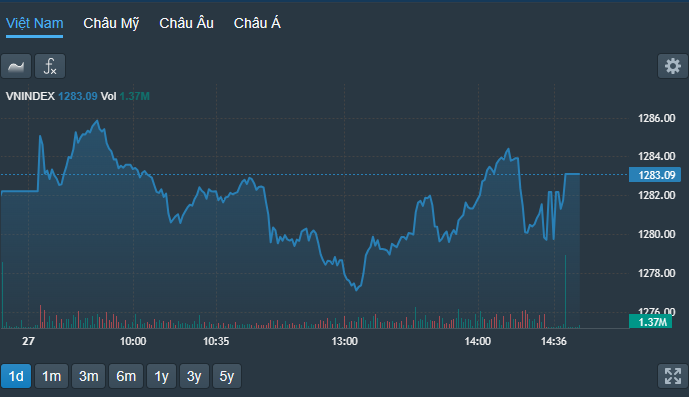This screenshot has height=397, width=689.
Task: Open the fx indicators button
Action: coord(50,66)
